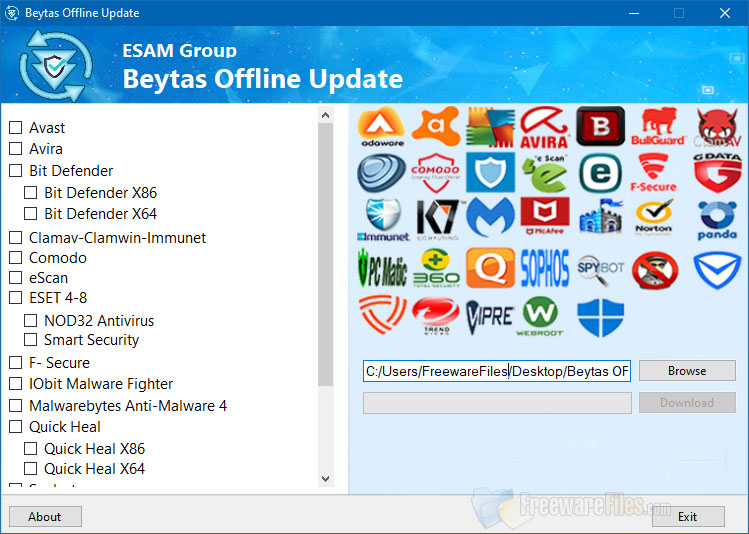Click the 360 Total Security logo
This screenshot has width=749, height=534.
pos(436,268)
